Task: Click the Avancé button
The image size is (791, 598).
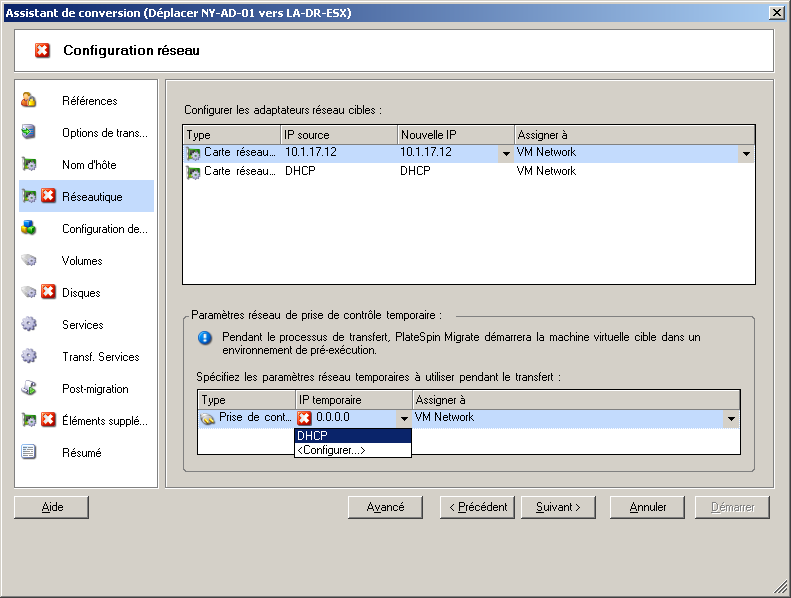Action: coord(385,507)
